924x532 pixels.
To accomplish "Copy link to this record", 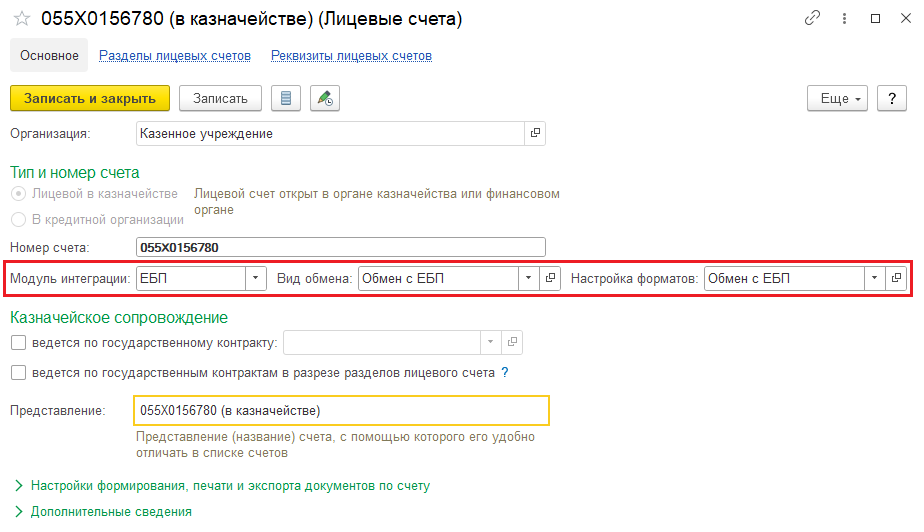I will click(812, 18).
